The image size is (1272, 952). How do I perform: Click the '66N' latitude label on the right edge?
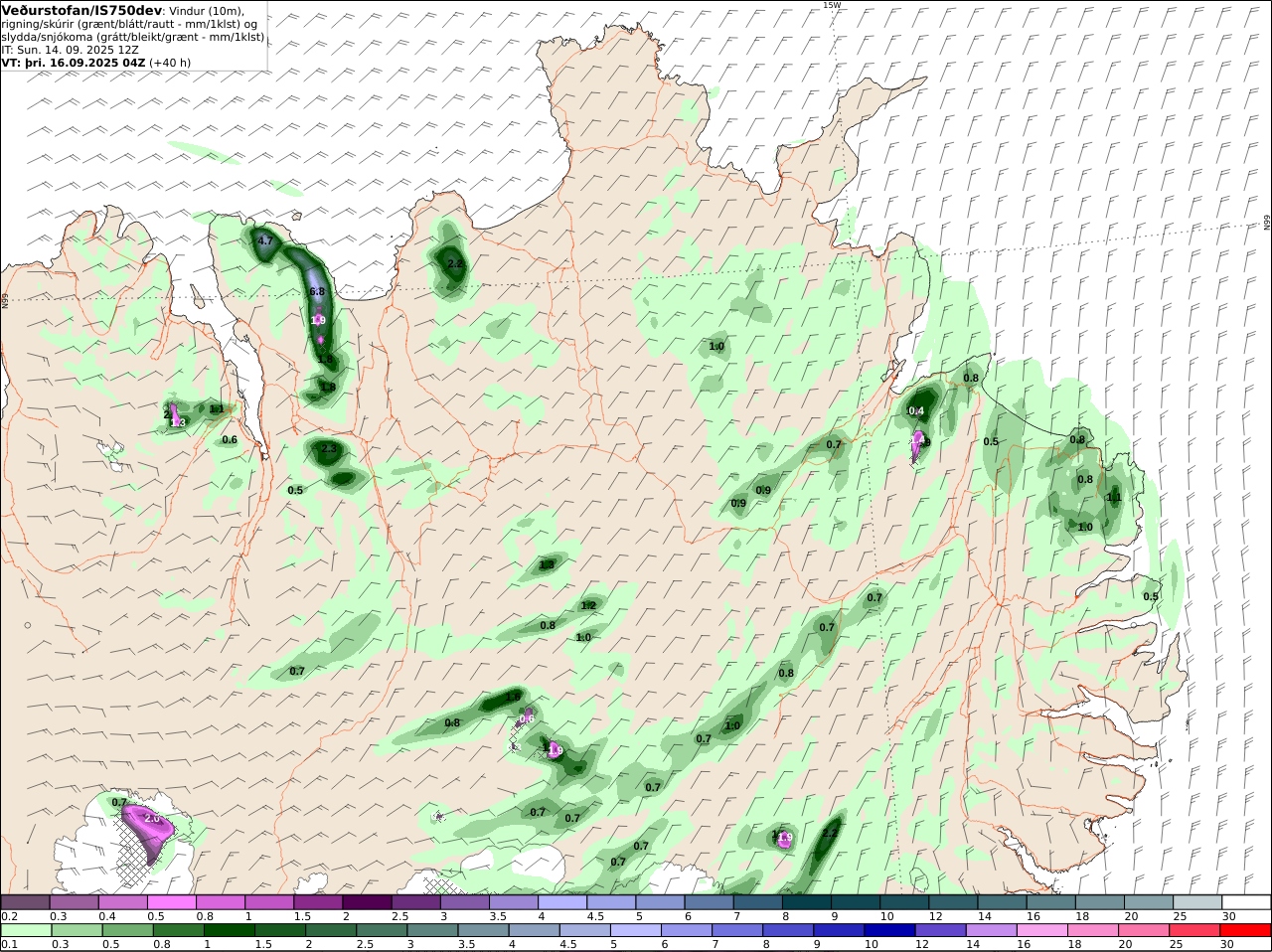coord(1267,223)
